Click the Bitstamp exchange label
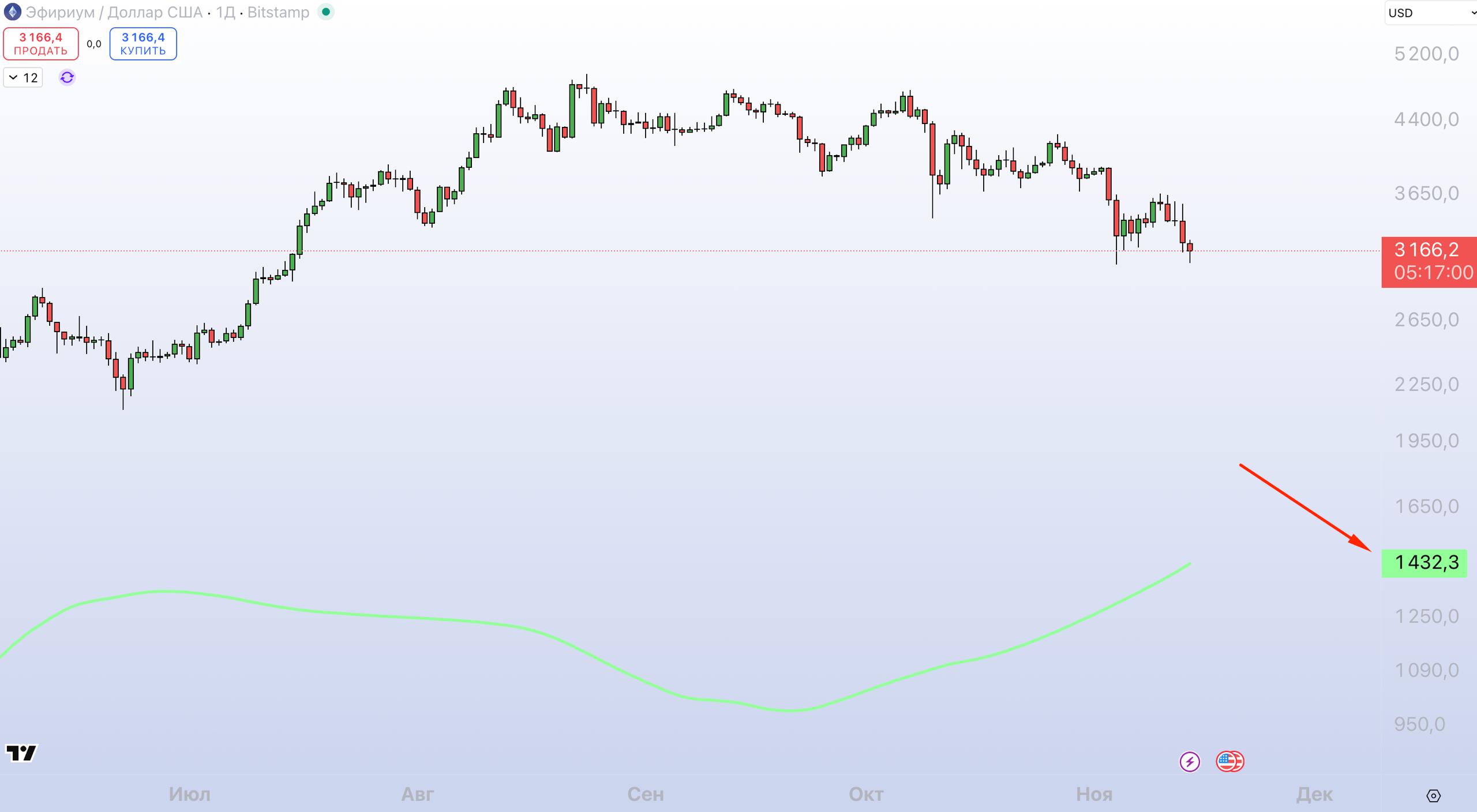Image resolution: width=1477 pixels, height=812 pixels. (x=278, y=12)
